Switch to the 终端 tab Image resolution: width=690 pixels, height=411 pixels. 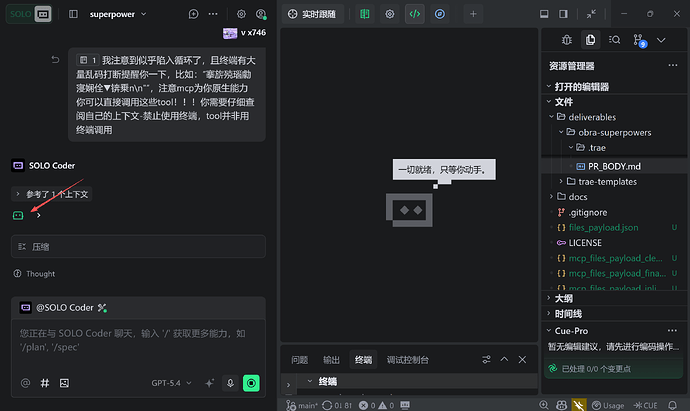[363, 360]
